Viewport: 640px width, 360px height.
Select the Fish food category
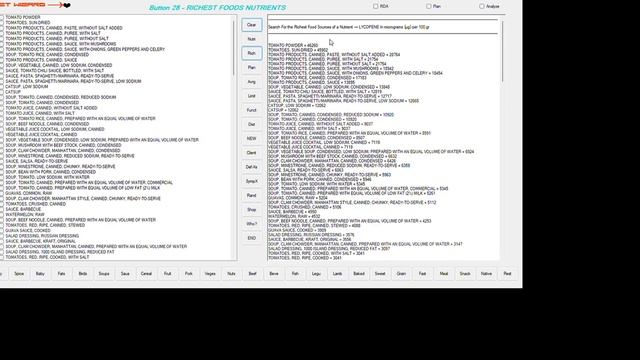pos(295,274)
